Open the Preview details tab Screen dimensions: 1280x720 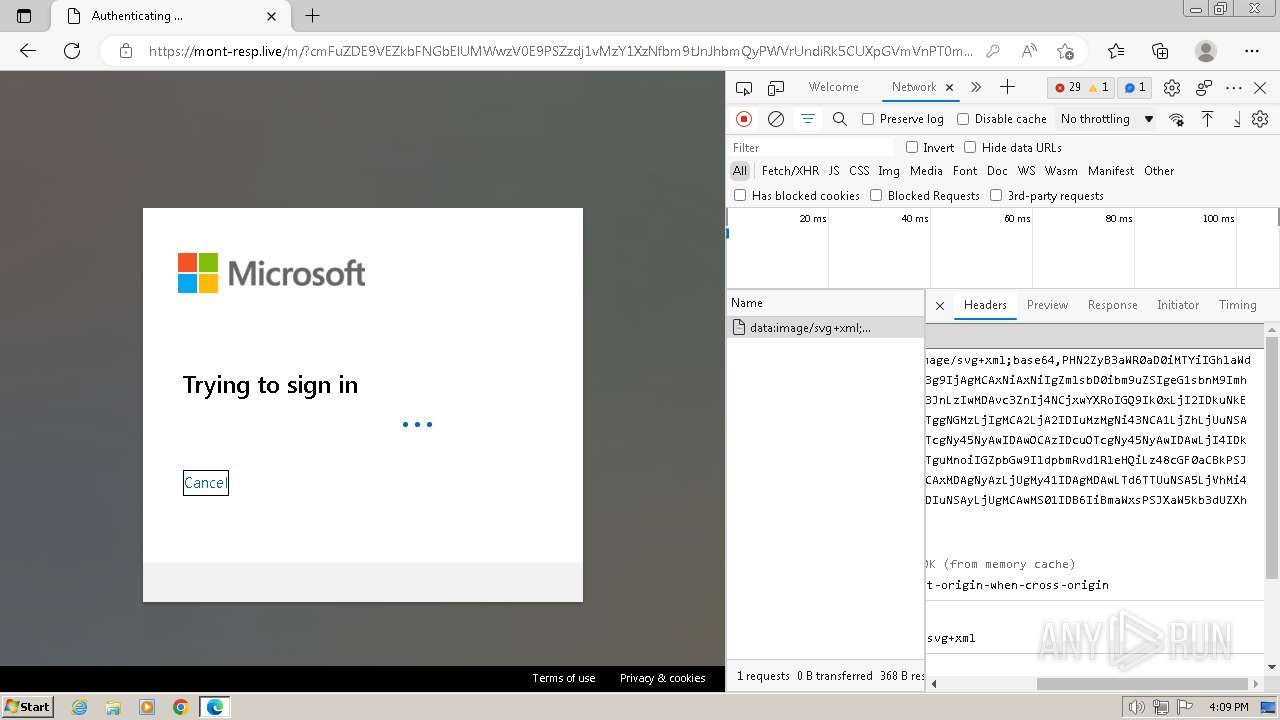pos(1047,305)
